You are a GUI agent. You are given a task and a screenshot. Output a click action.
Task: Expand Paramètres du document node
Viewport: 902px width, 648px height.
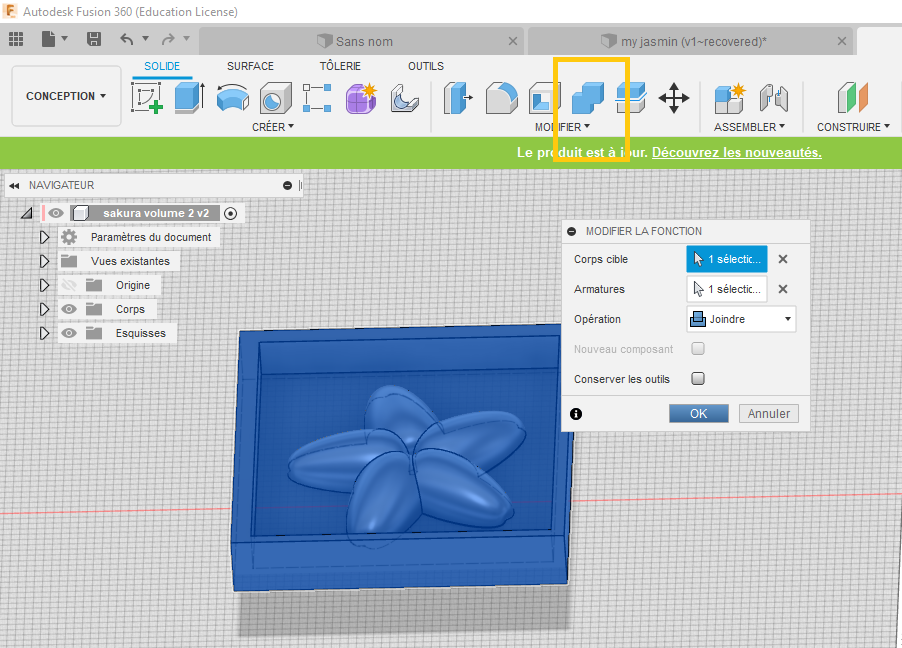pyautogui.click(x=44, y=237)
